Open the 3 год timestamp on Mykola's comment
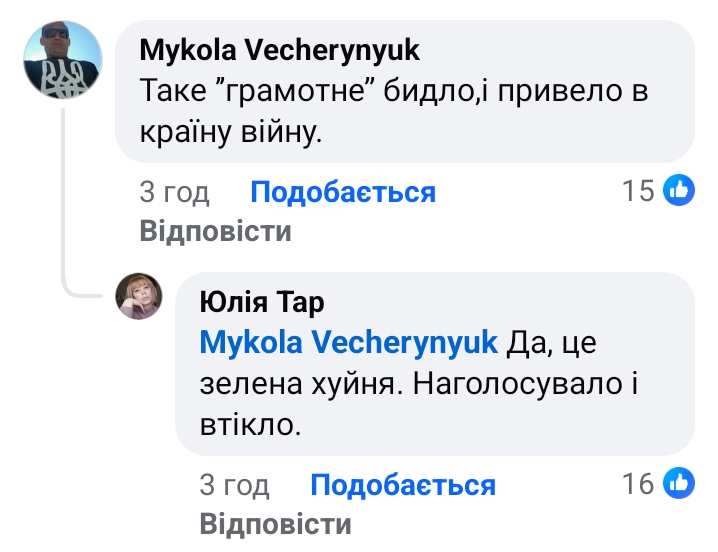 click(x=174, y=192)
